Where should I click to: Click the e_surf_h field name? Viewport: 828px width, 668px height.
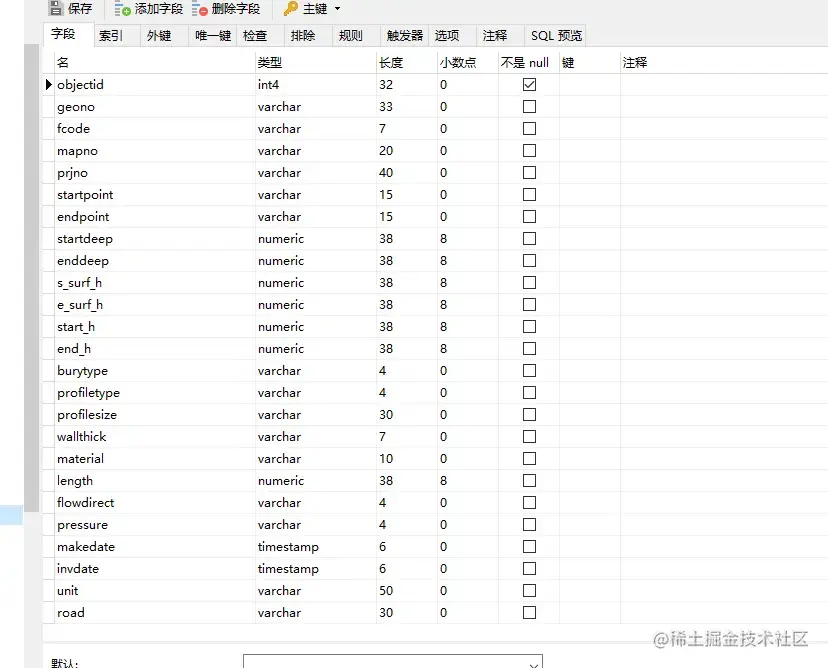(80, 305)
